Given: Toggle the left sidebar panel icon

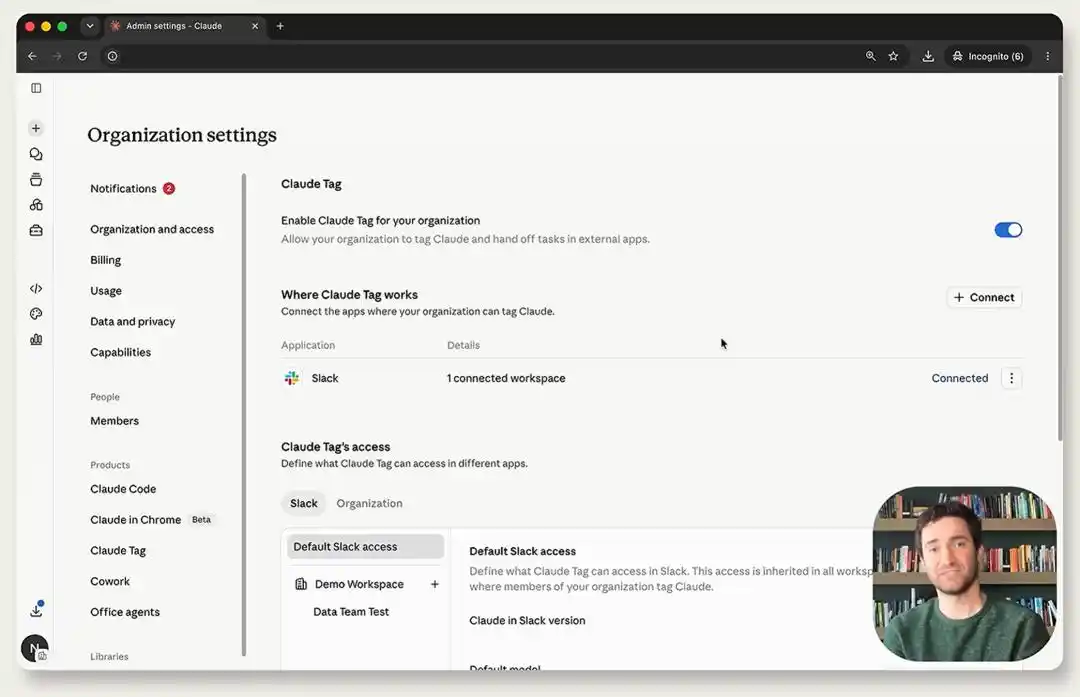Looking at the screenshot, I should (36, 88).
